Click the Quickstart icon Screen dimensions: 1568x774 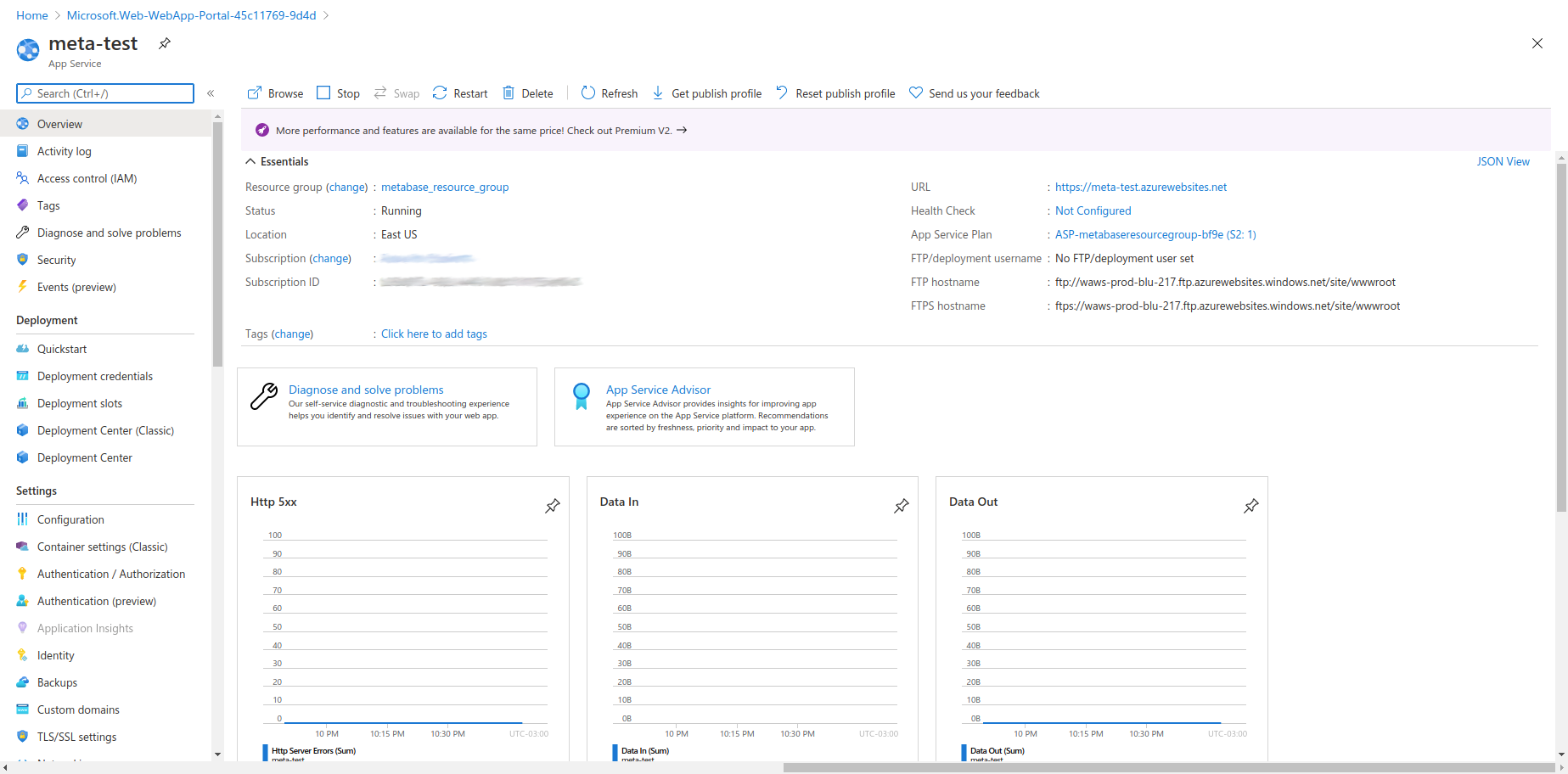coord(23,349)
